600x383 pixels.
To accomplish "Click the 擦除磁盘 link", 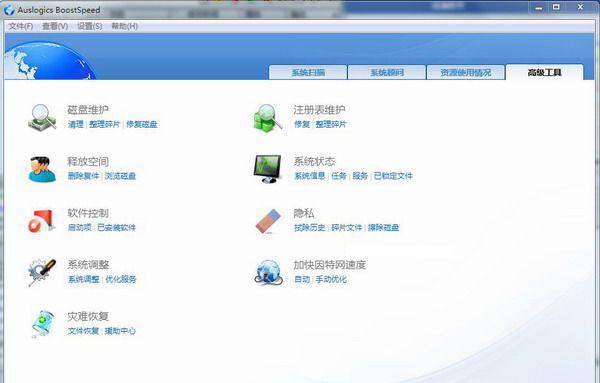I will tap(383, 228).
